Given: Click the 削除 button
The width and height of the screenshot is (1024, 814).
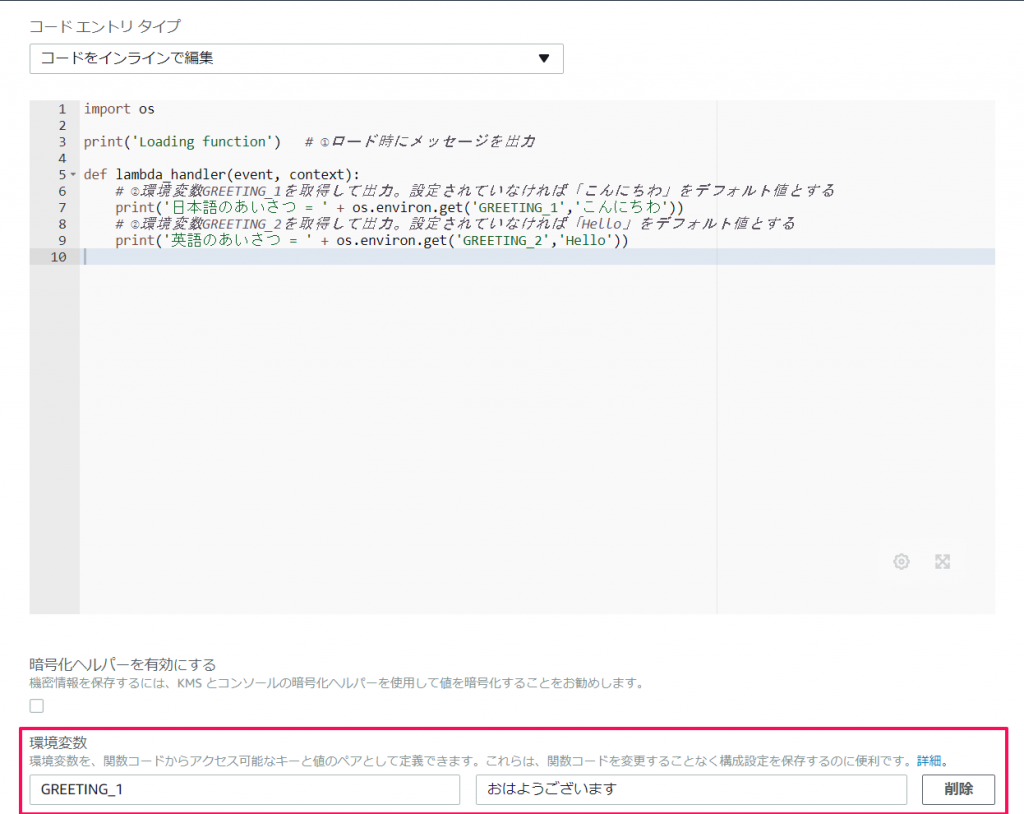Looking at the screenshot, I should tap(958, 789).
